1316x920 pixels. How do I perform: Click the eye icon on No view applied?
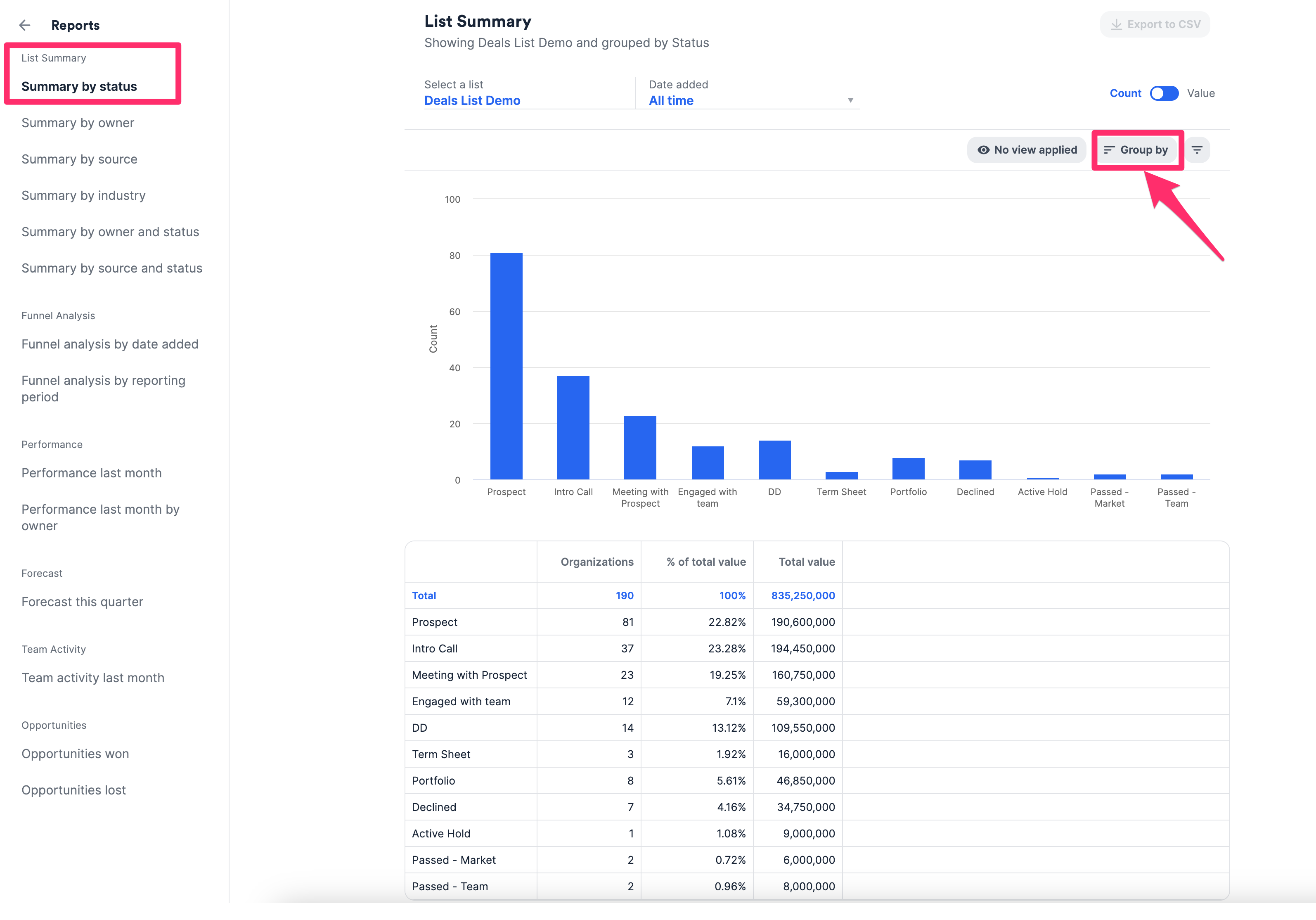coord(984,149)
